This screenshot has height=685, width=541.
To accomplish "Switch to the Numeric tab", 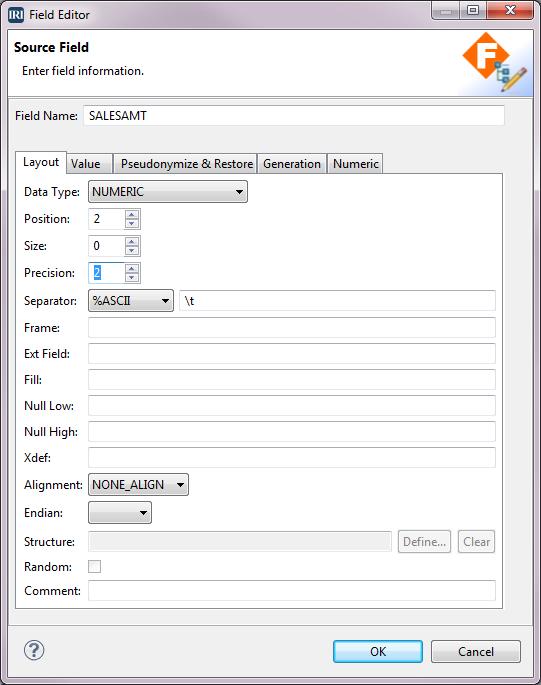I will tap(355, 164).
